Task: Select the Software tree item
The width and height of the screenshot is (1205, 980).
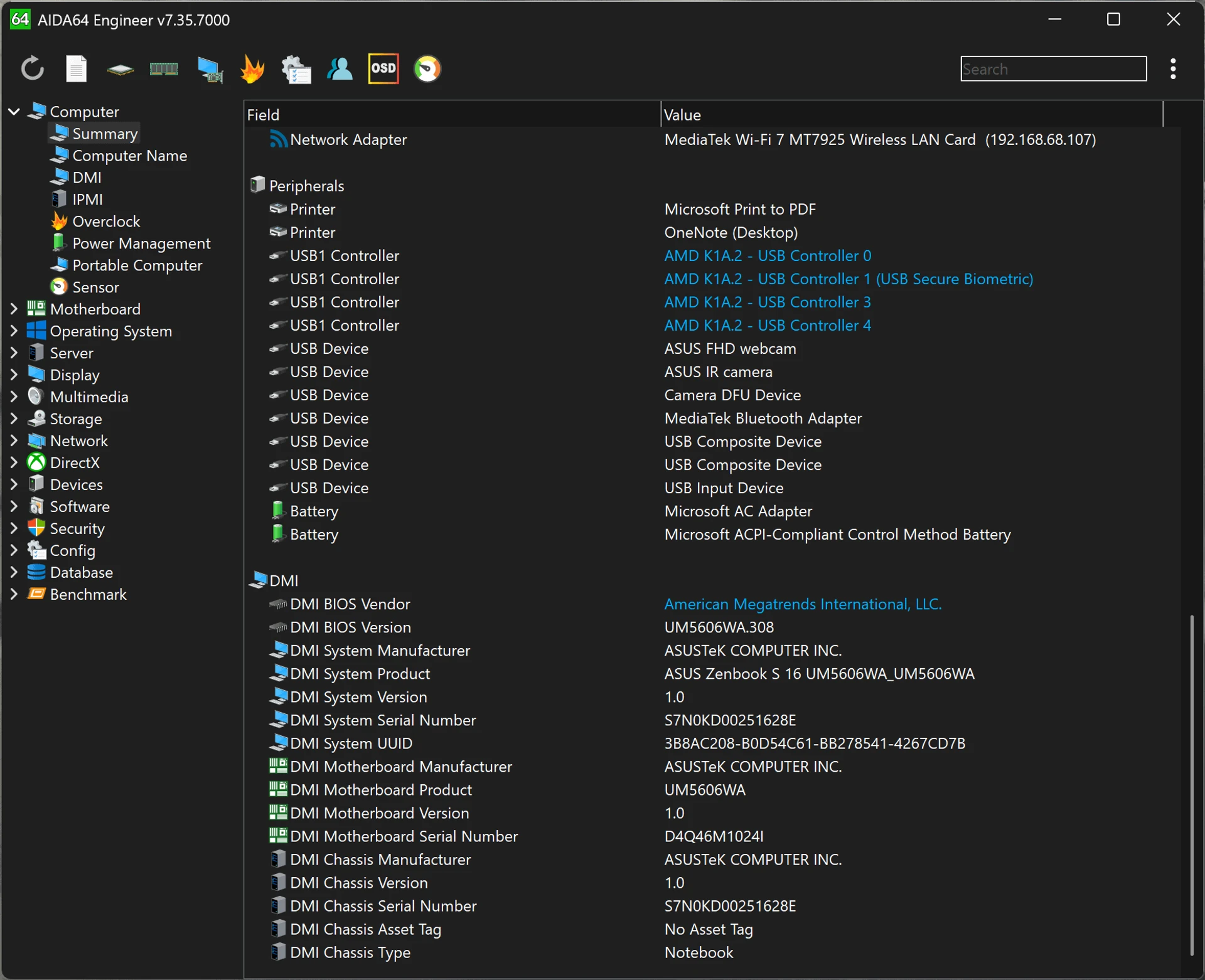Action: (x=68, y=506)
